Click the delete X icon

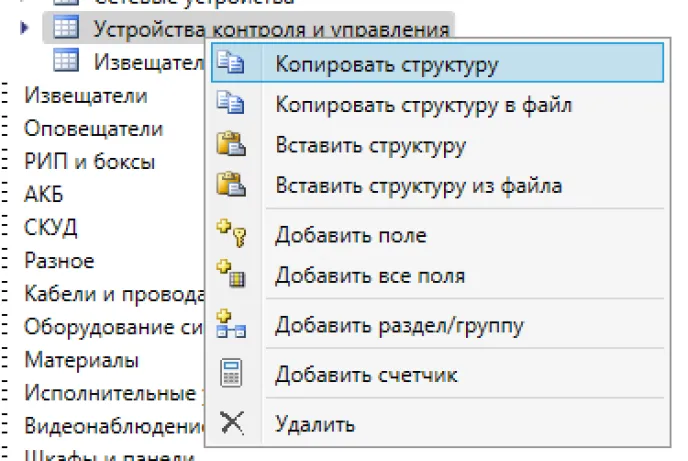pos(231,424)
